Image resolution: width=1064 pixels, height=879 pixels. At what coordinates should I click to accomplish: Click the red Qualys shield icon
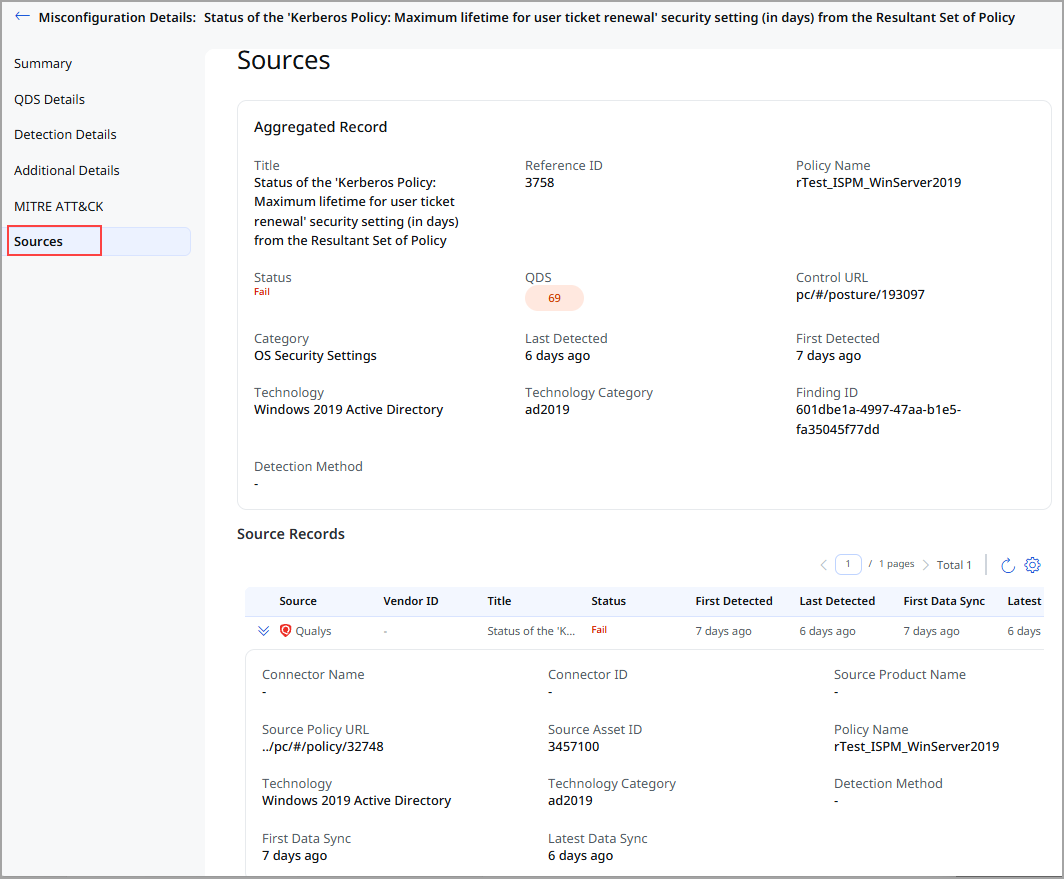pyautogui.click(x=288, y=630)
